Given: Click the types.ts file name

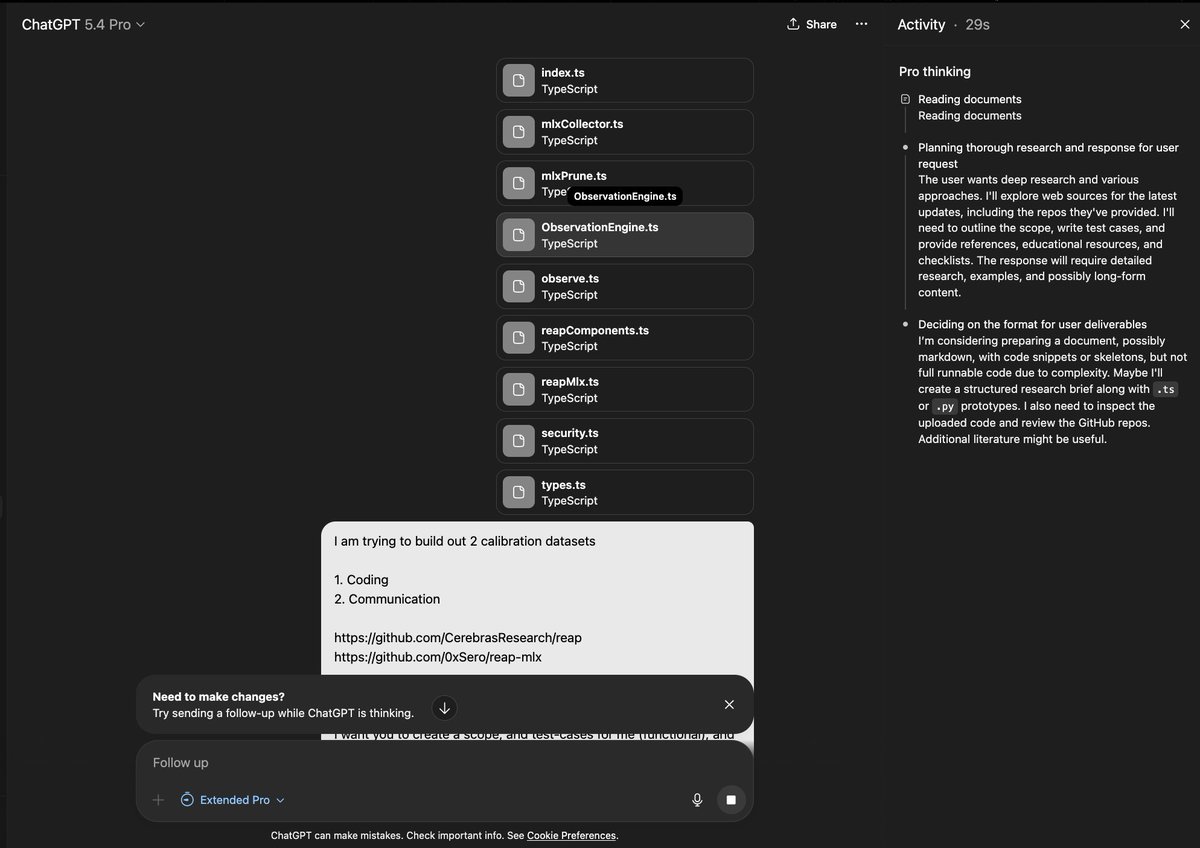Looking at the screenshot, I should click(564, 485).
